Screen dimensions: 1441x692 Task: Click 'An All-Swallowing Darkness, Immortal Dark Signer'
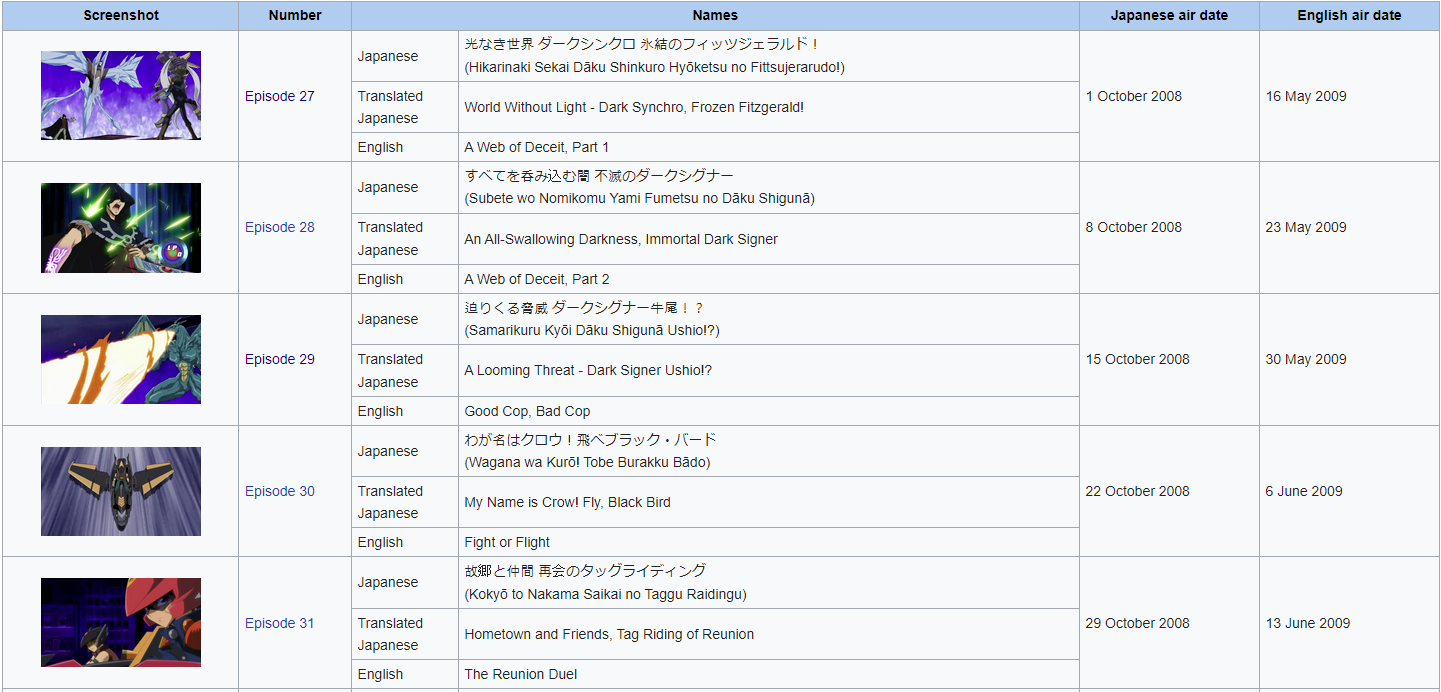621,239
